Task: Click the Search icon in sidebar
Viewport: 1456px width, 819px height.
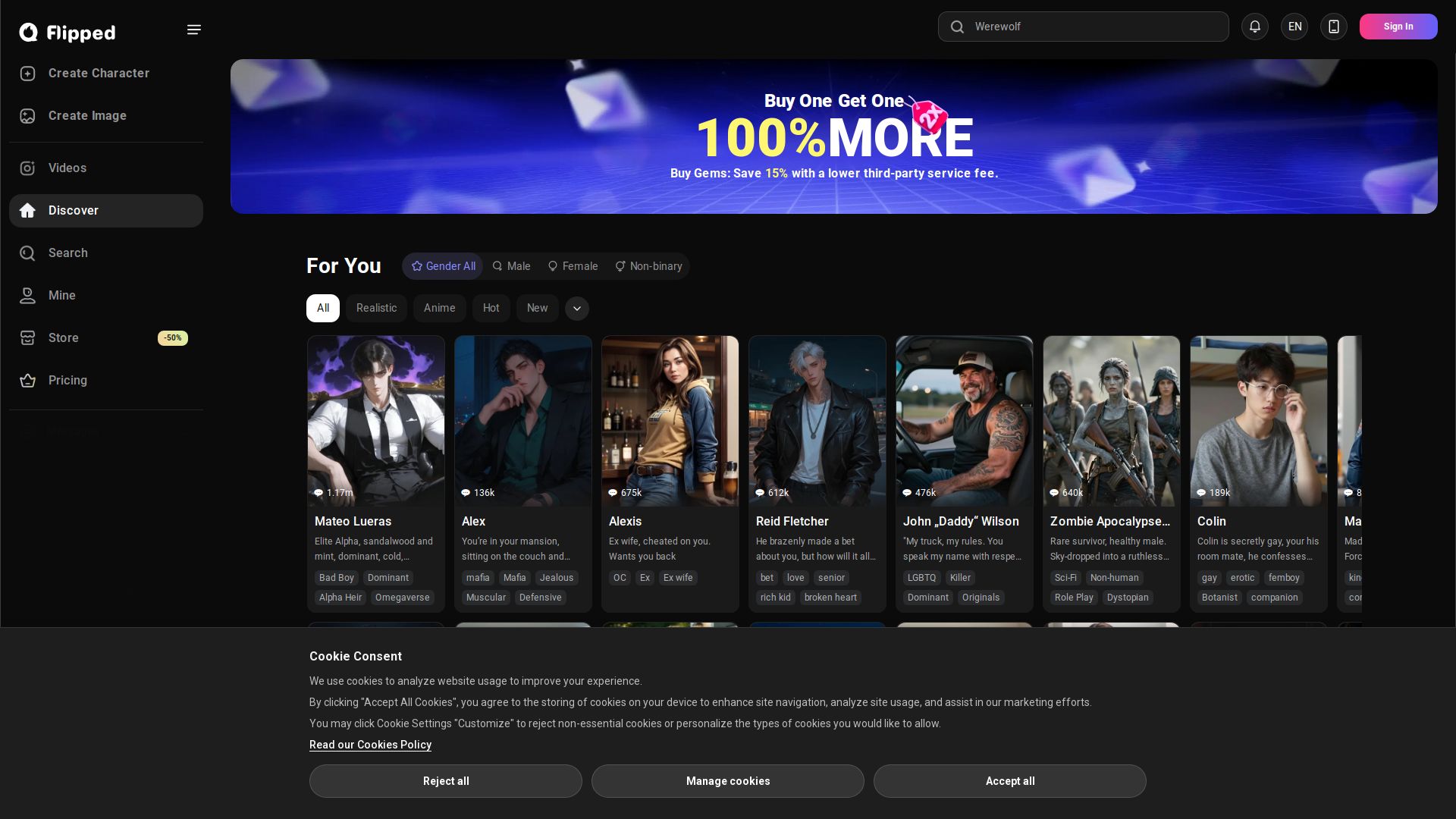Action: click(28, 253)
